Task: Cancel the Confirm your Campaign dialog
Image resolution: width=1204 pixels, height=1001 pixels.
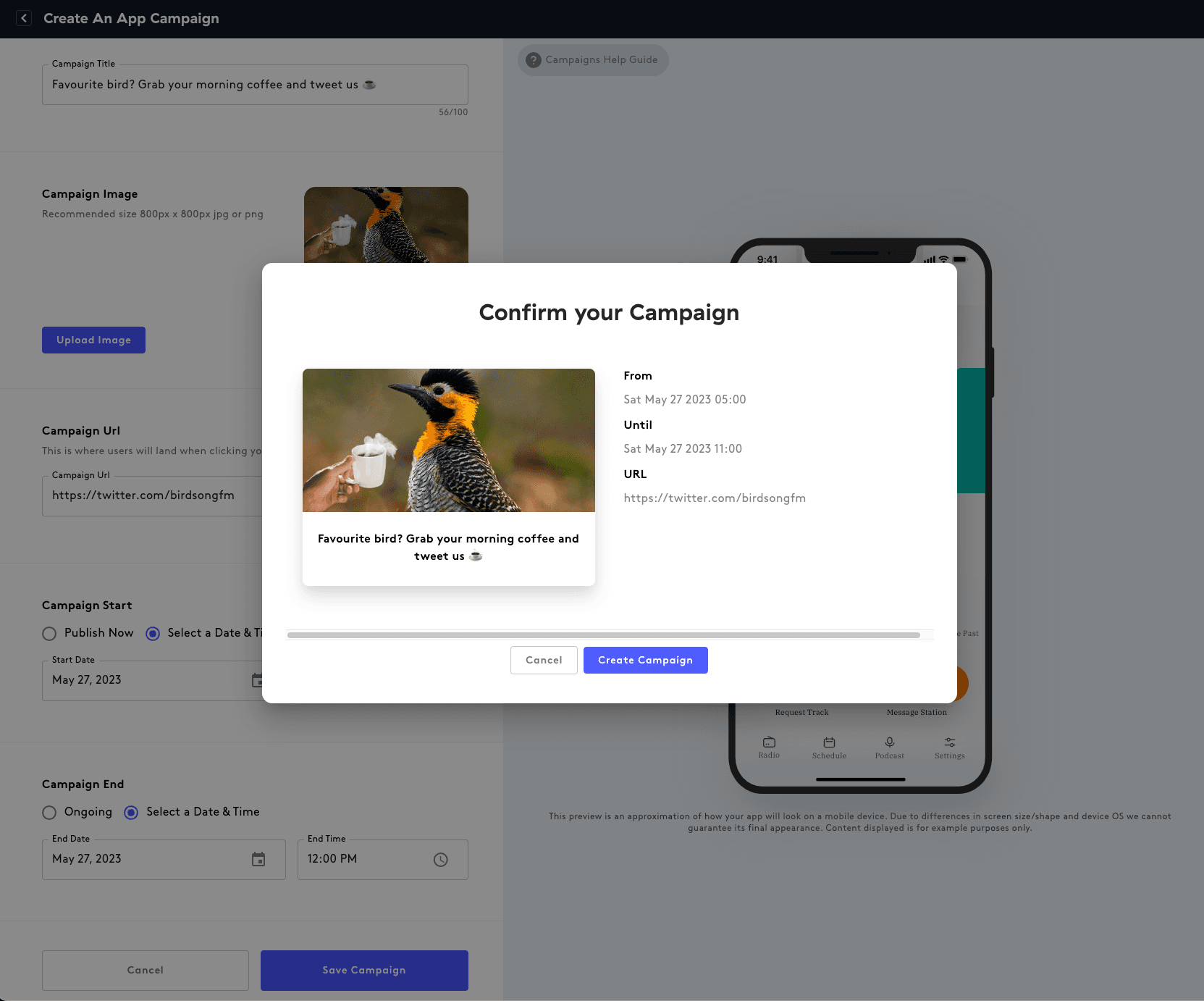Action: click(544, 660)
